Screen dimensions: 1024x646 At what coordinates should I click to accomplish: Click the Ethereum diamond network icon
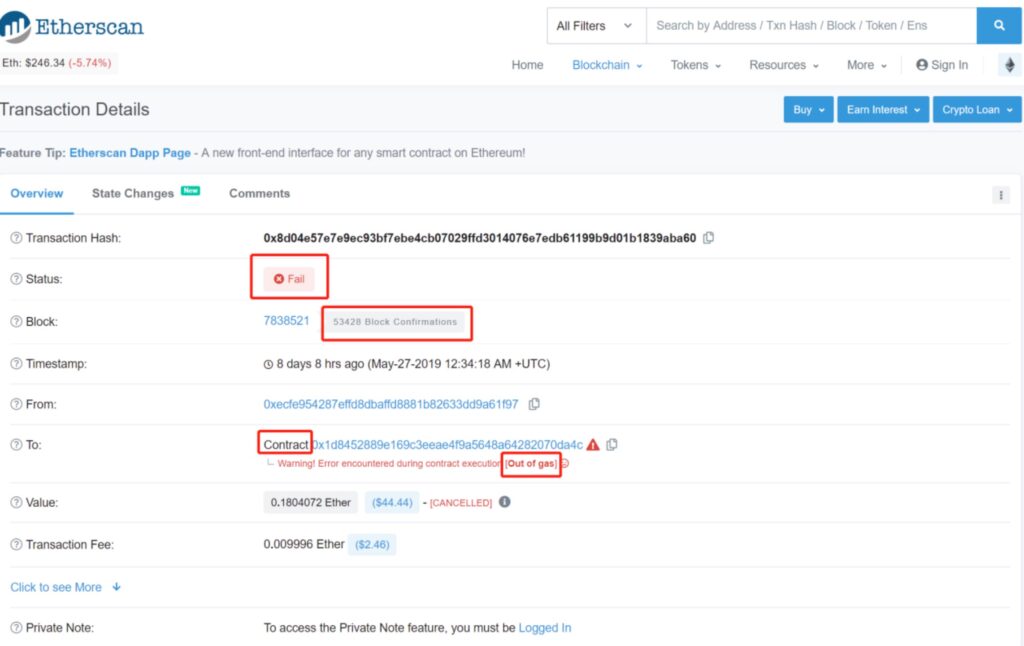coord(1010,65)
